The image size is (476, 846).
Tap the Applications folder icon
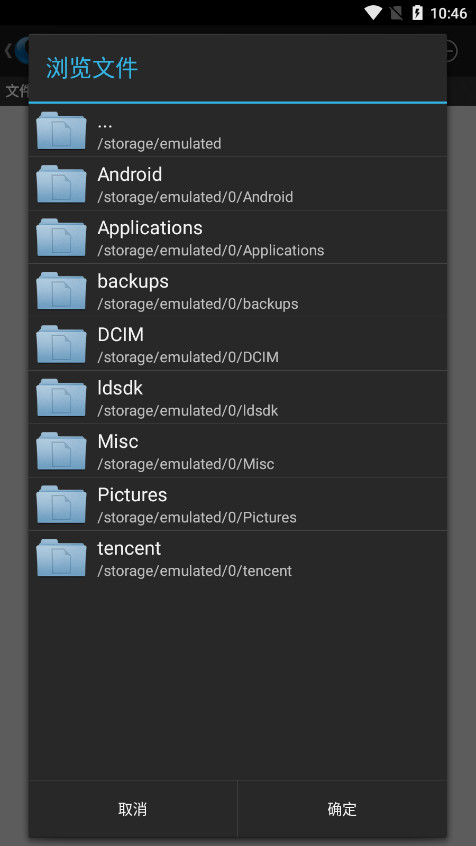(61, 237)
